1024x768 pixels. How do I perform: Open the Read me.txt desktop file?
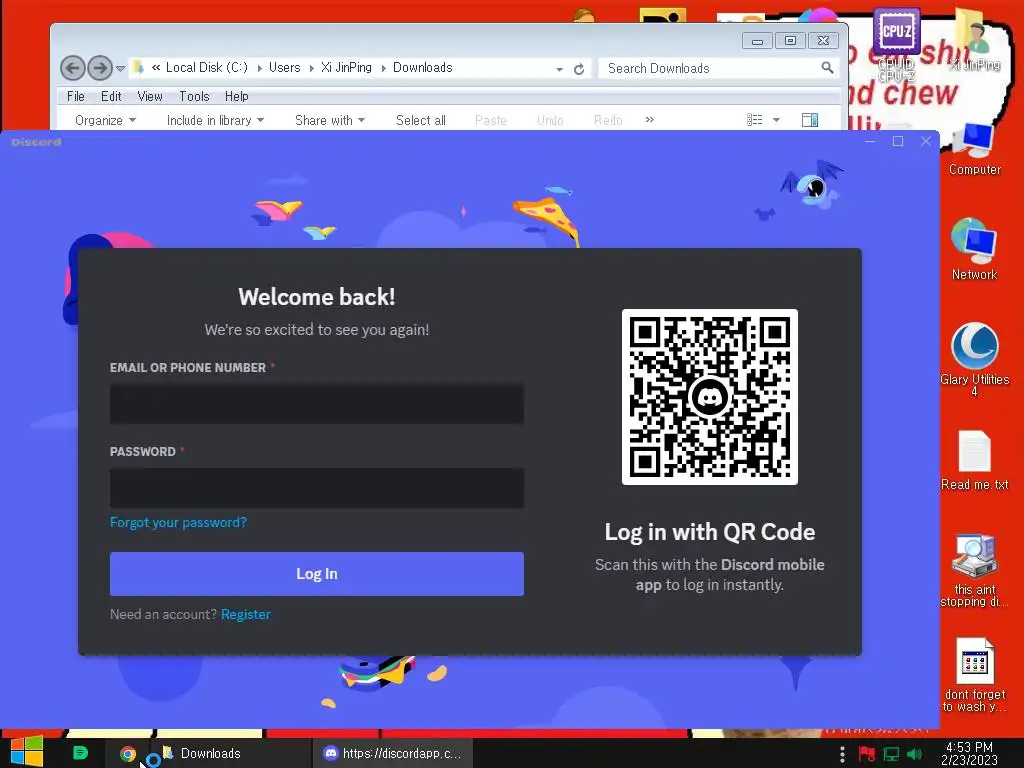click(x=974, y=460)
